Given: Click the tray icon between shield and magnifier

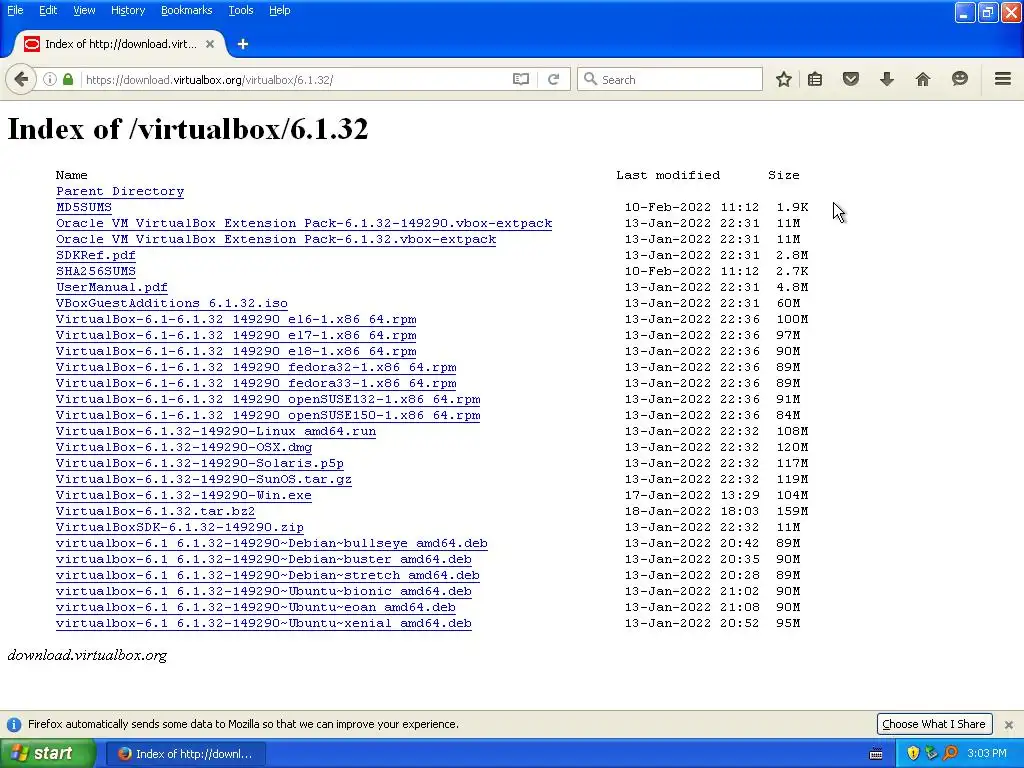Looking at the screenshot, I should pos(931,754).
